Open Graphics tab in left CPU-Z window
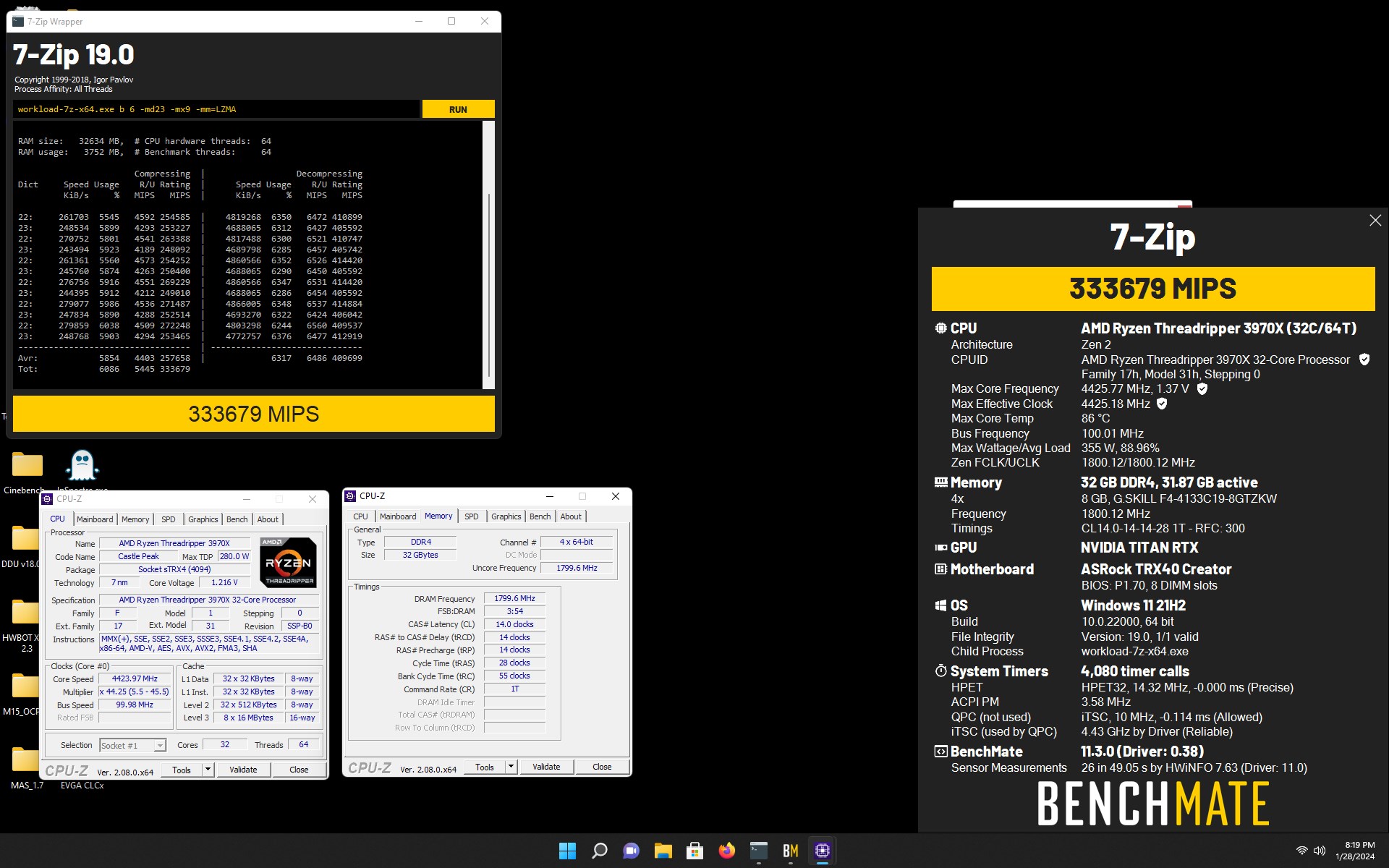The height and width of the screenshot is (868, 1389). (x=203, y=519)
